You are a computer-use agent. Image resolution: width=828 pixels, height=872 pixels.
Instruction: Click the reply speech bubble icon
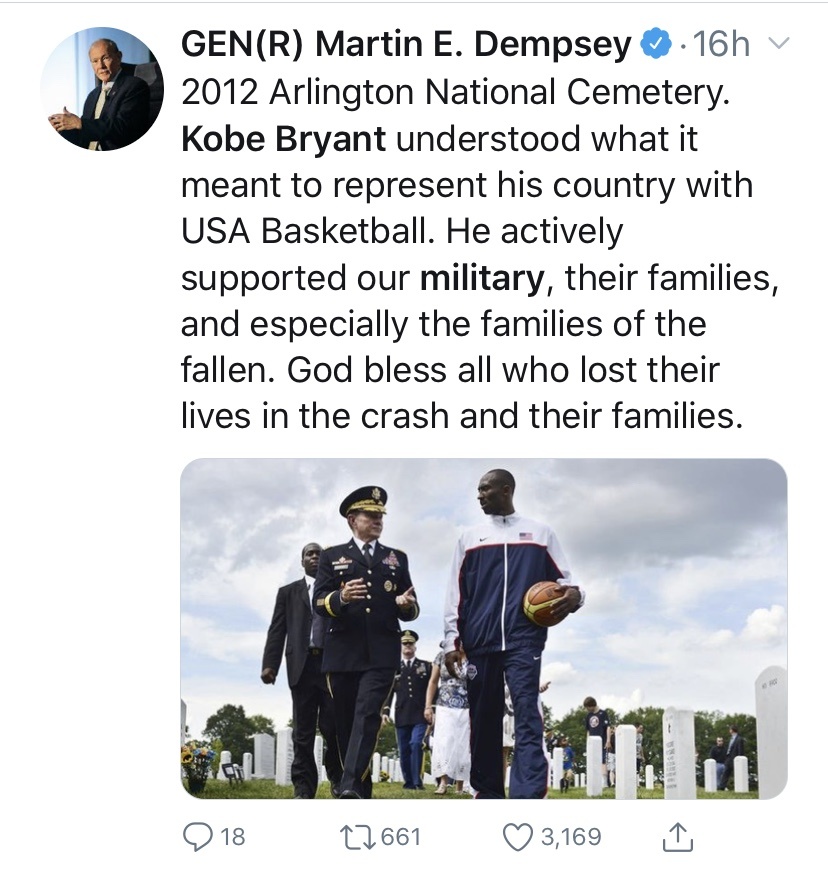tap(196, 836)
